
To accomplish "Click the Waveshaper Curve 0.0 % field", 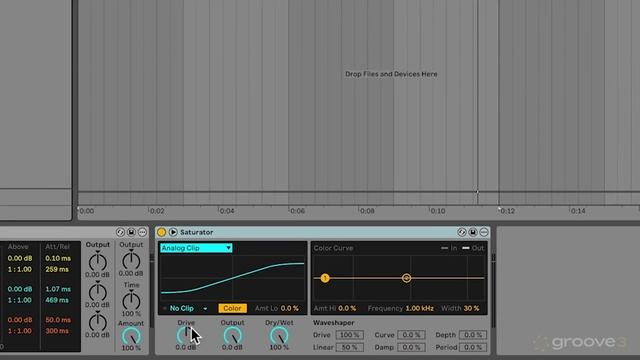I will click(411, 335).
